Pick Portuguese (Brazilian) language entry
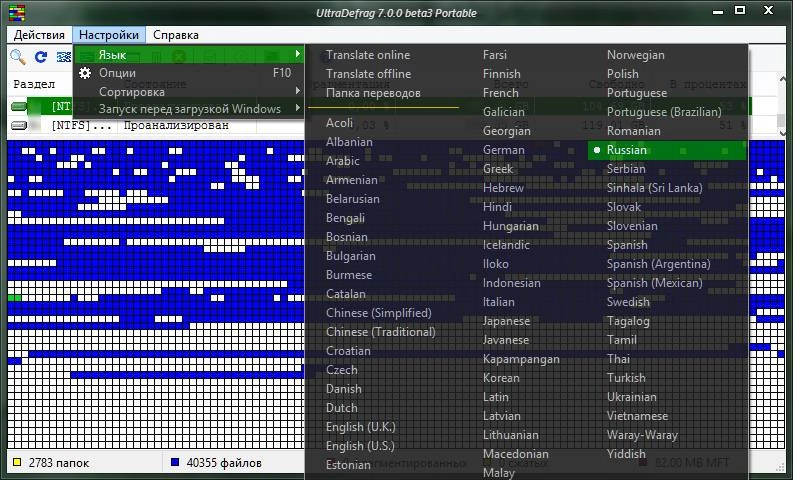This screenshot has width=793, height=480. pos(664,112)
